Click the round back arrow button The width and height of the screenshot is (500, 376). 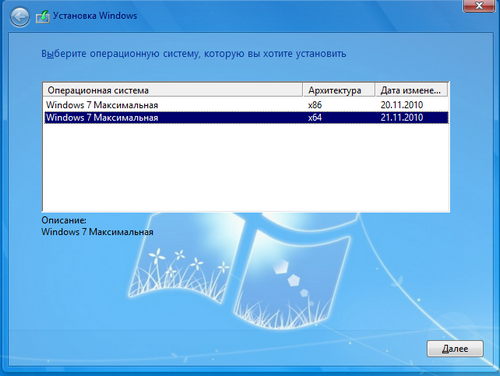click(x=19, y=17)
